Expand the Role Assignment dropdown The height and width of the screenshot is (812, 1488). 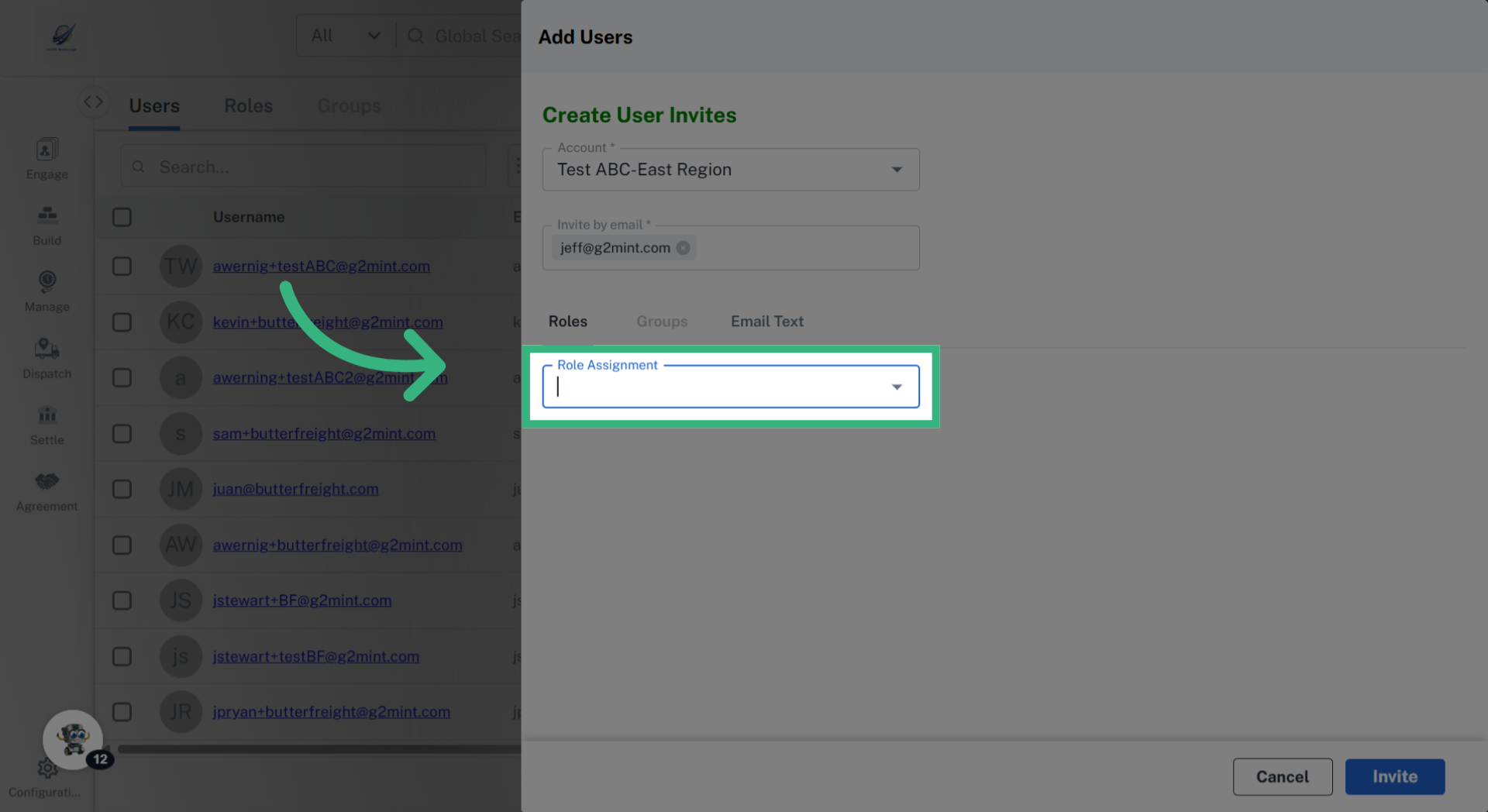[897, 386]
